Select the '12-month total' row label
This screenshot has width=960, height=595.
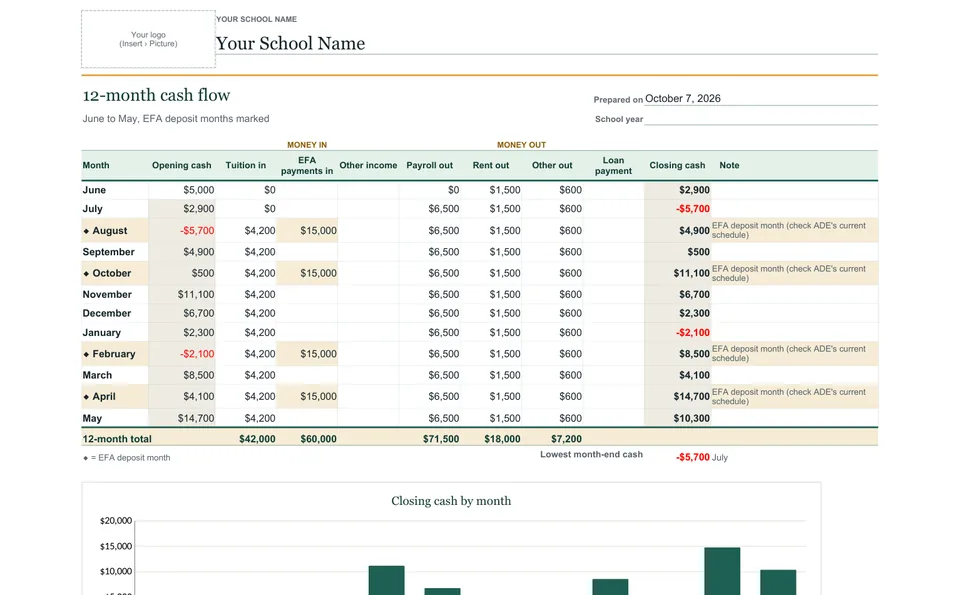(117, 439)
